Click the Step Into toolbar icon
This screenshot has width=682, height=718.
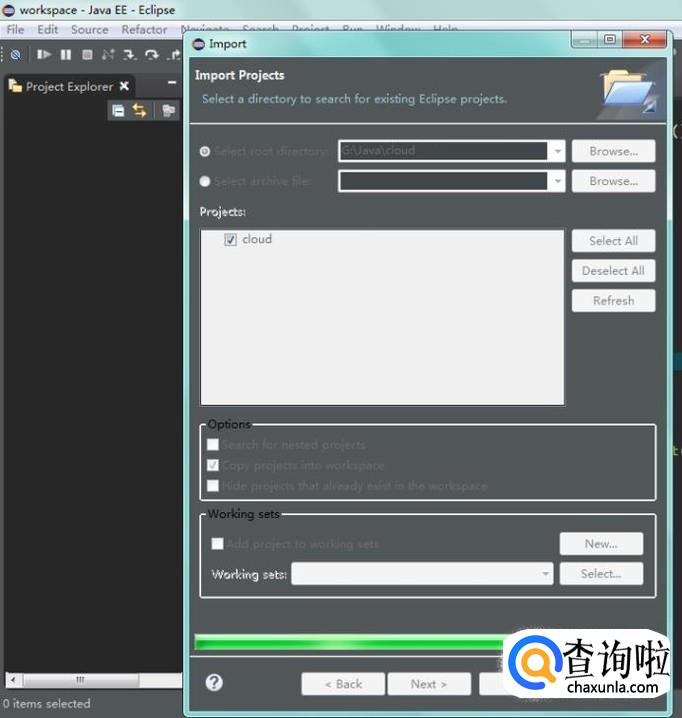pyautogui.click(x=130, y=55)
